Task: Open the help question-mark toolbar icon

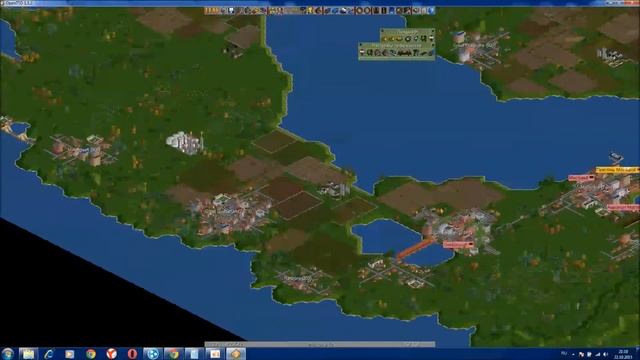Action: coord(431,11)
